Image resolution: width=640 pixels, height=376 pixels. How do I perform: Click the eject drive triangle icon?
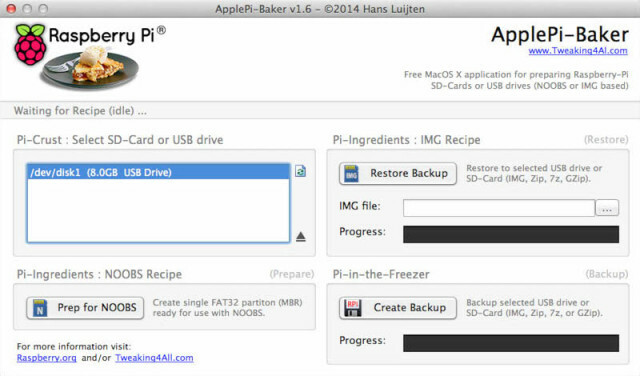pos(301,236)
